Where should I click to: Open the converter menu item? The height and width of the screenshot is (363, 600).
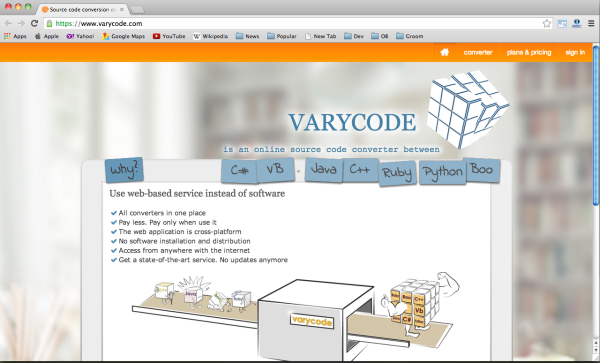click(478, 52)
